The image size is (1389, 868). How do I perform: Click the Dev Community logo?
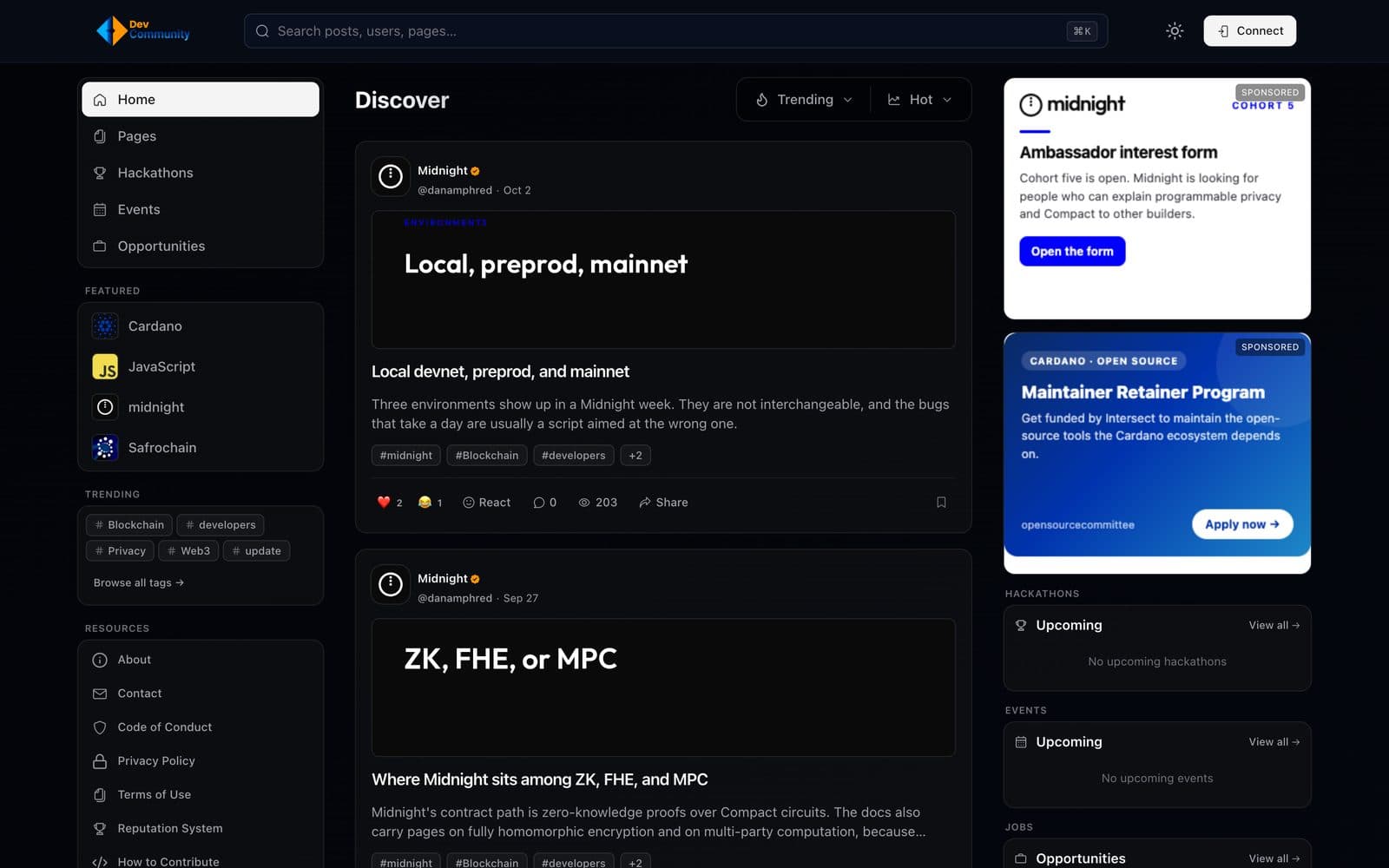143,30
